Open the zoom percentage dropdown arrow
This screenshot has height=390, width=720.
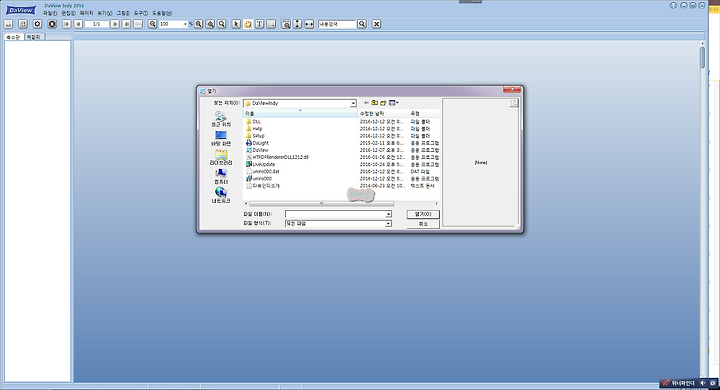[x=186, y=24]
